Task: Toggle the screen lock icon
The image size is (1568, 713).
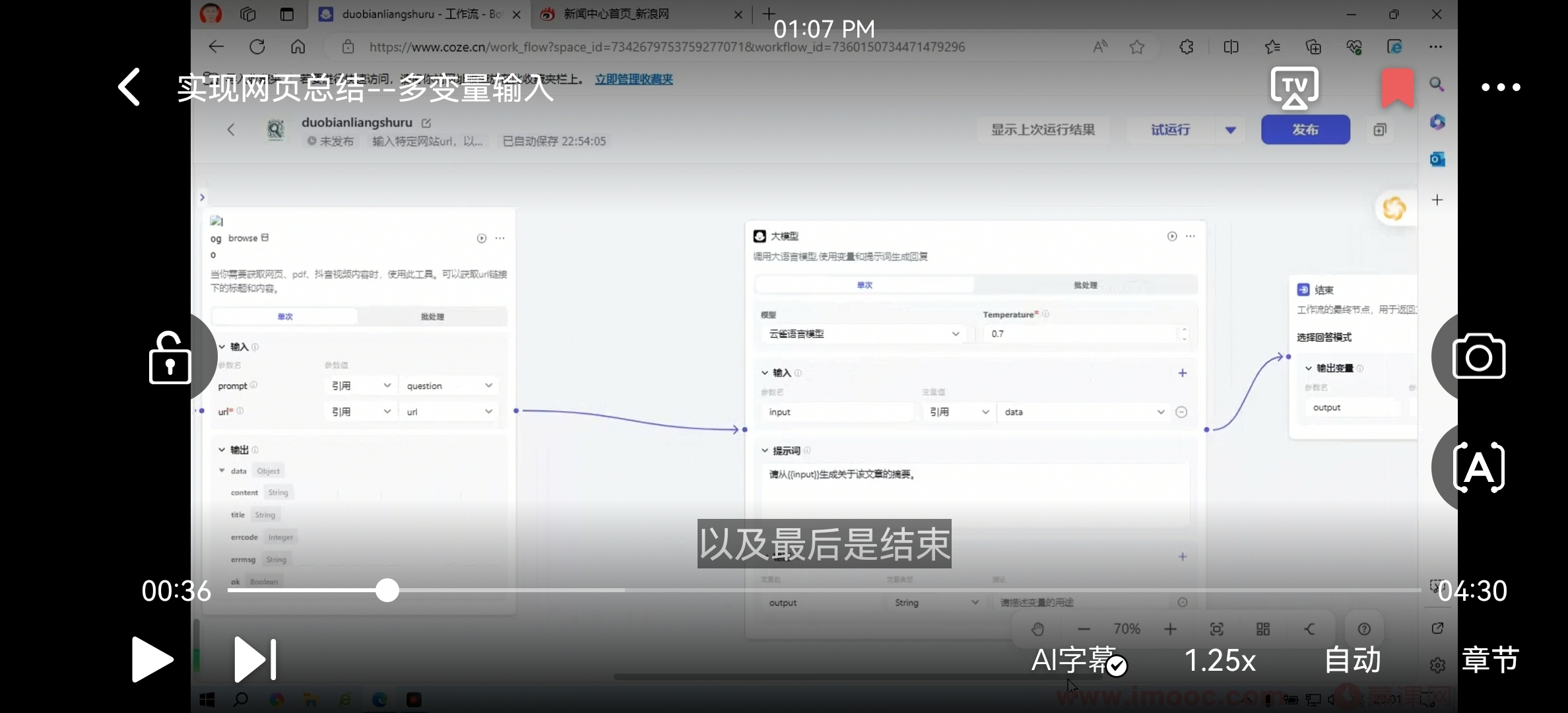Action: [x=170, y=358]
